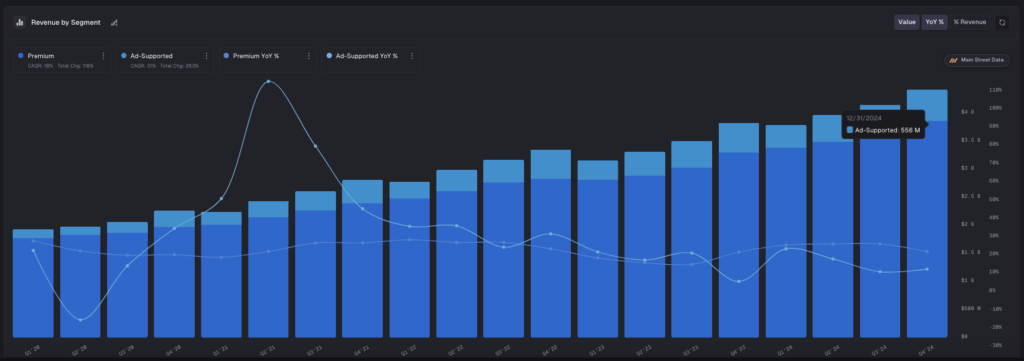The image size is (1024, 361).
Task: Click the Premium YoY point at Q4'24
Action: point(927,251)
